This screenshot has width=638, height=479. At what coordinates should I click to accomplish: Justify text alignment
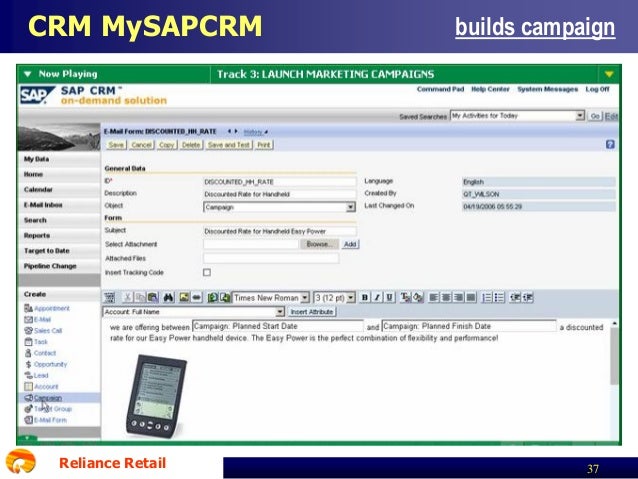point(471,297)
